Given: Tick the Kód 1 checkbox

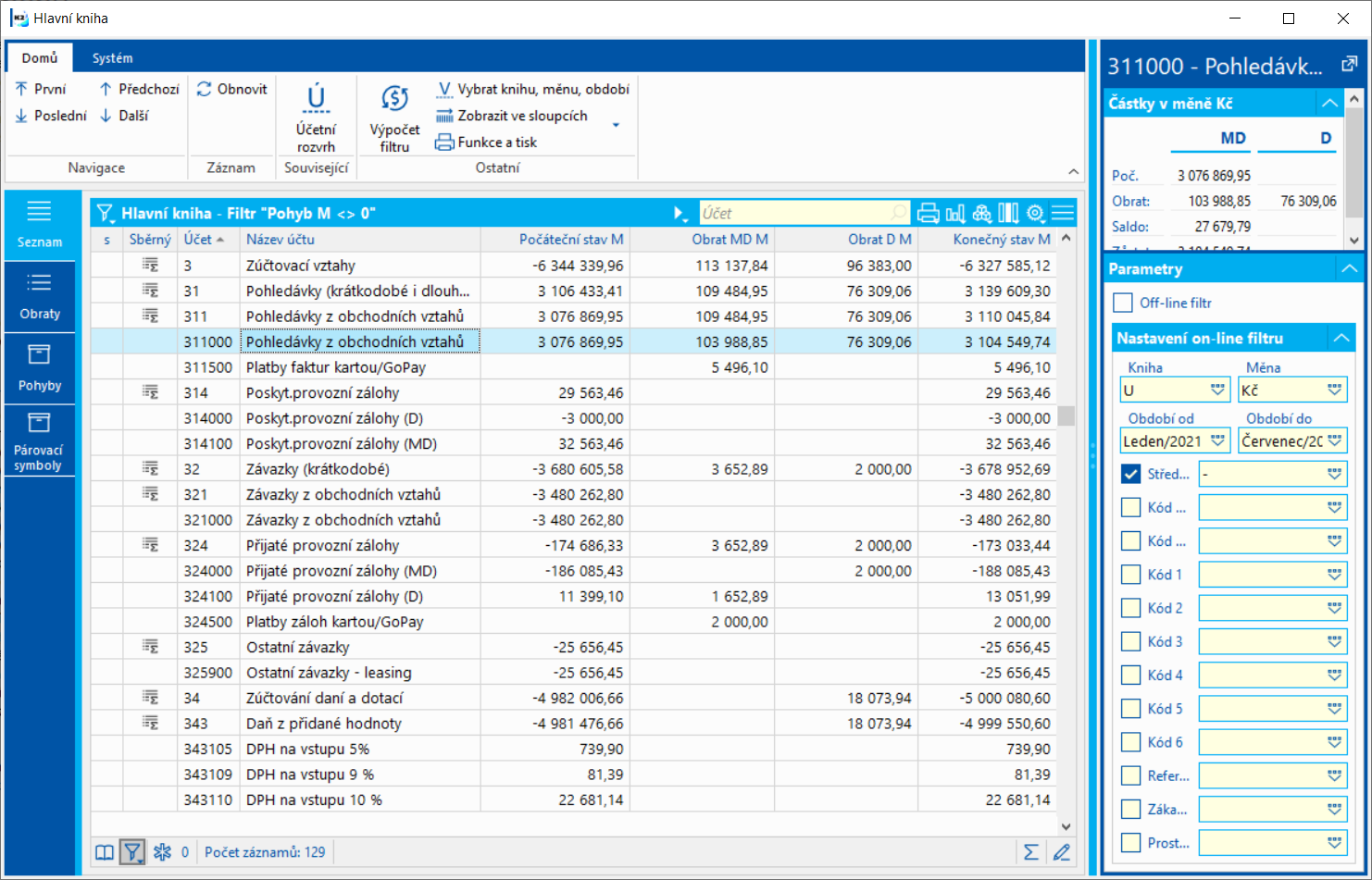Looking at the screenshot, I should coord(1130,575).
